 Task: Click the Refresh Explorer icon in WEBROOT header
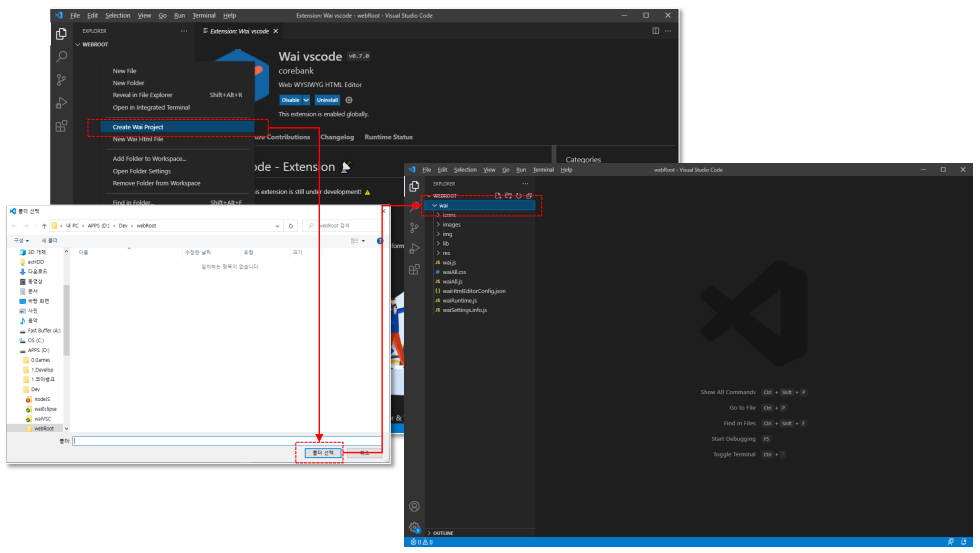point(518,196)
